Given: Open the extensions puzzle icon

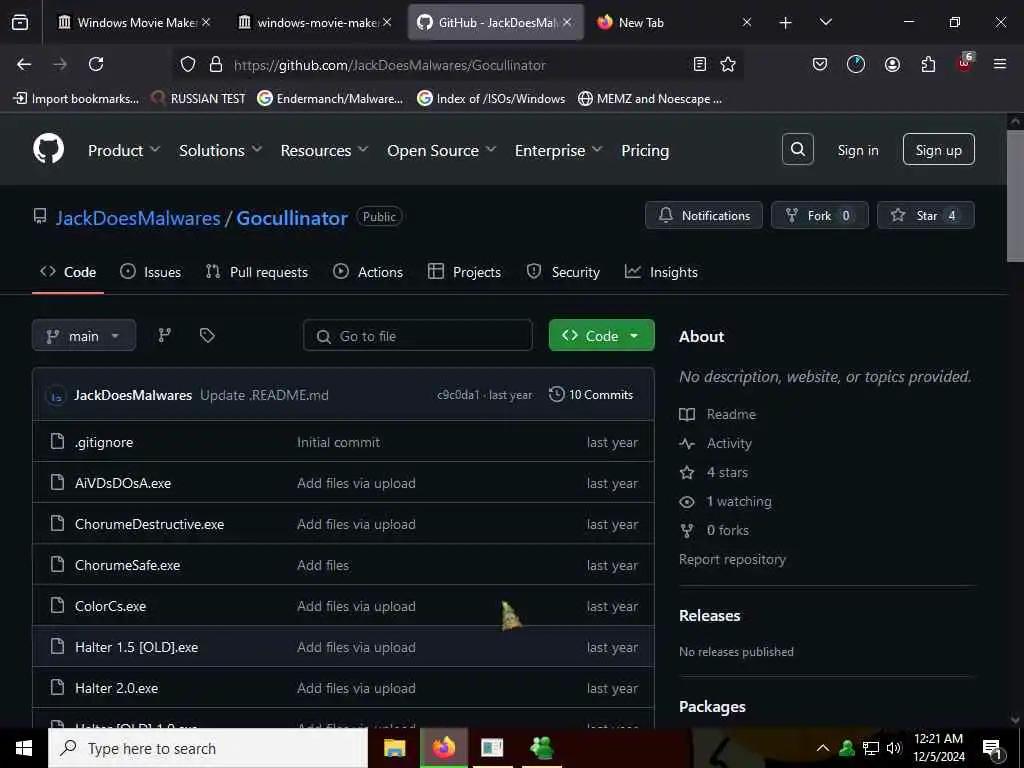Looking at the screenshot, I should 928,64.
